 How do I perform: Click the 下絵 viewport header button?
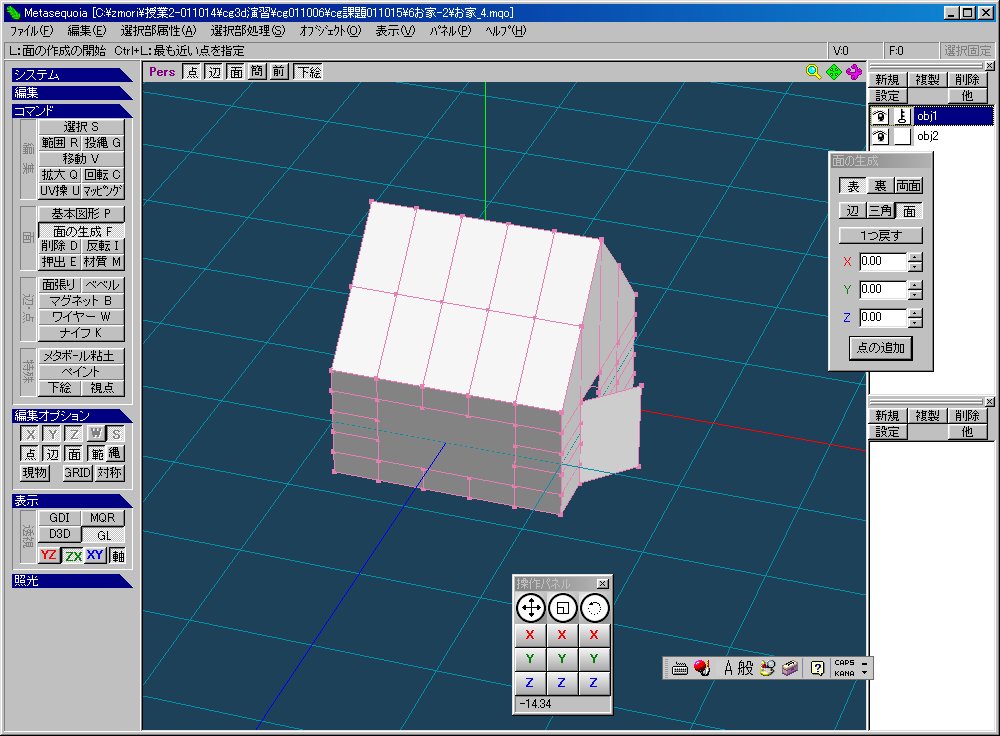[309, 72]
